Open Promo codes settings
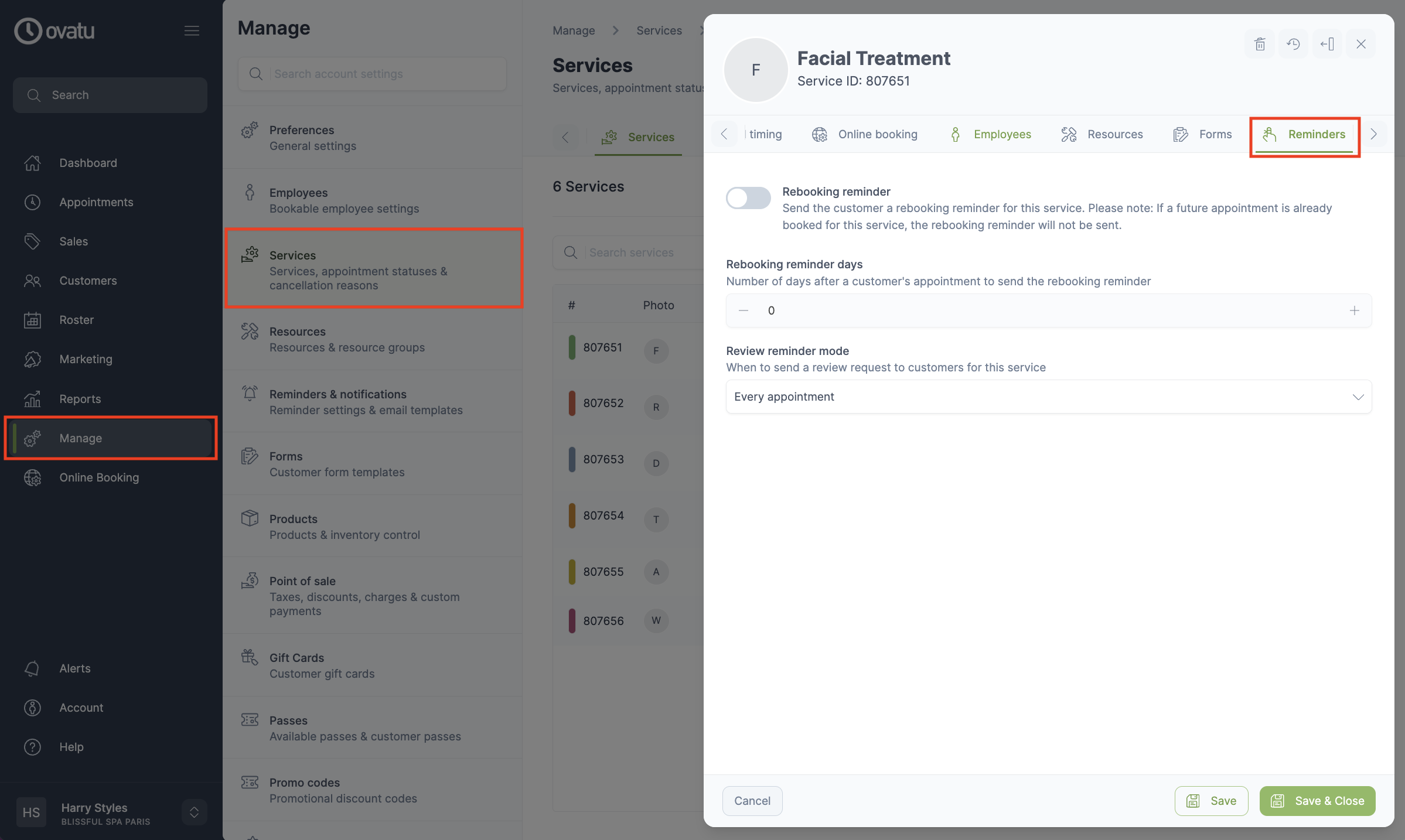This screenshot has width=1405, height=840. coord(373,790)
